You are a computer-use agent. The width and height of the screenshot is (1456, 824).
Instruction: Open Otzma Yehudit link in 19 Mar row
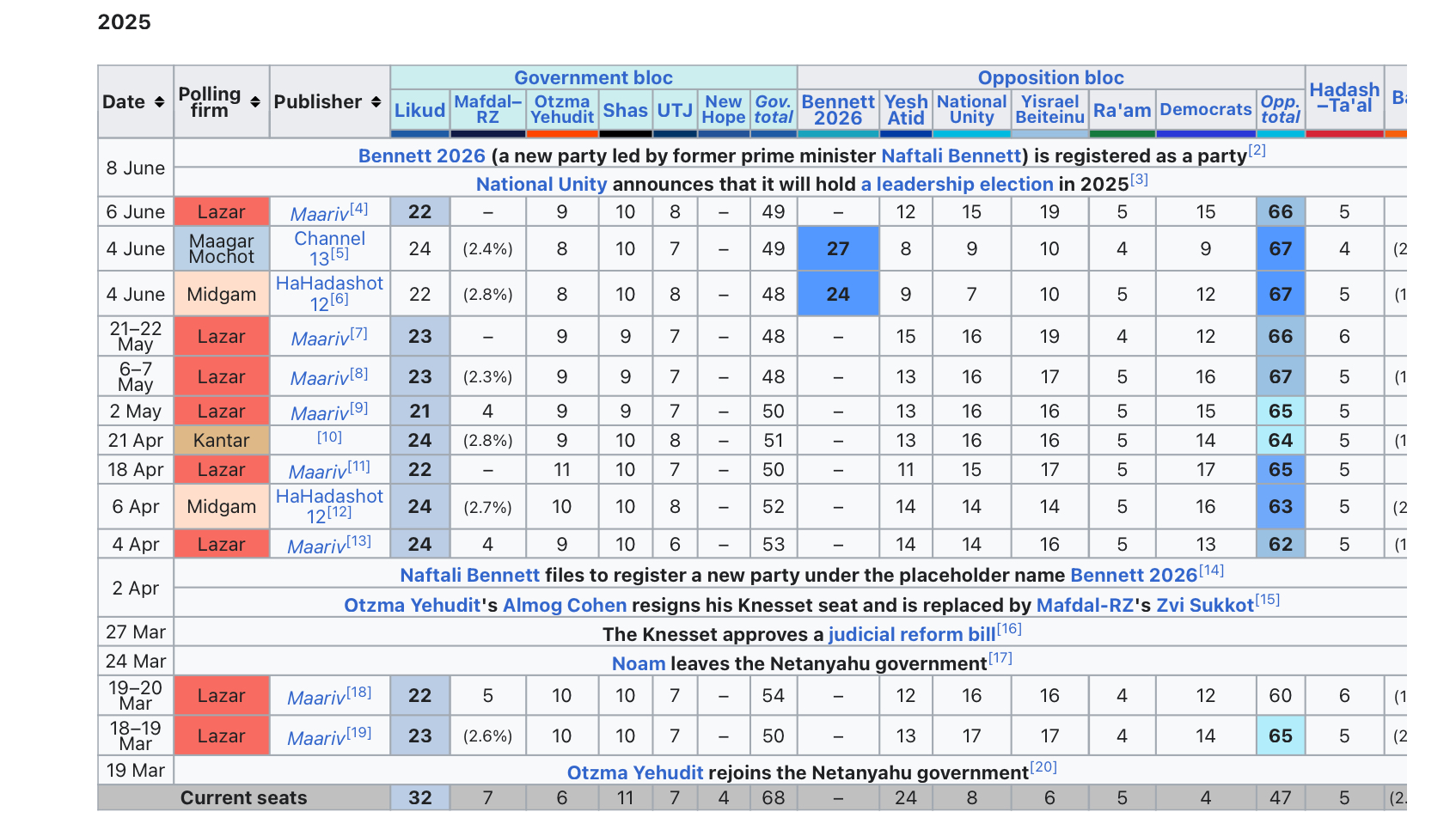click(x=635, y=773)
